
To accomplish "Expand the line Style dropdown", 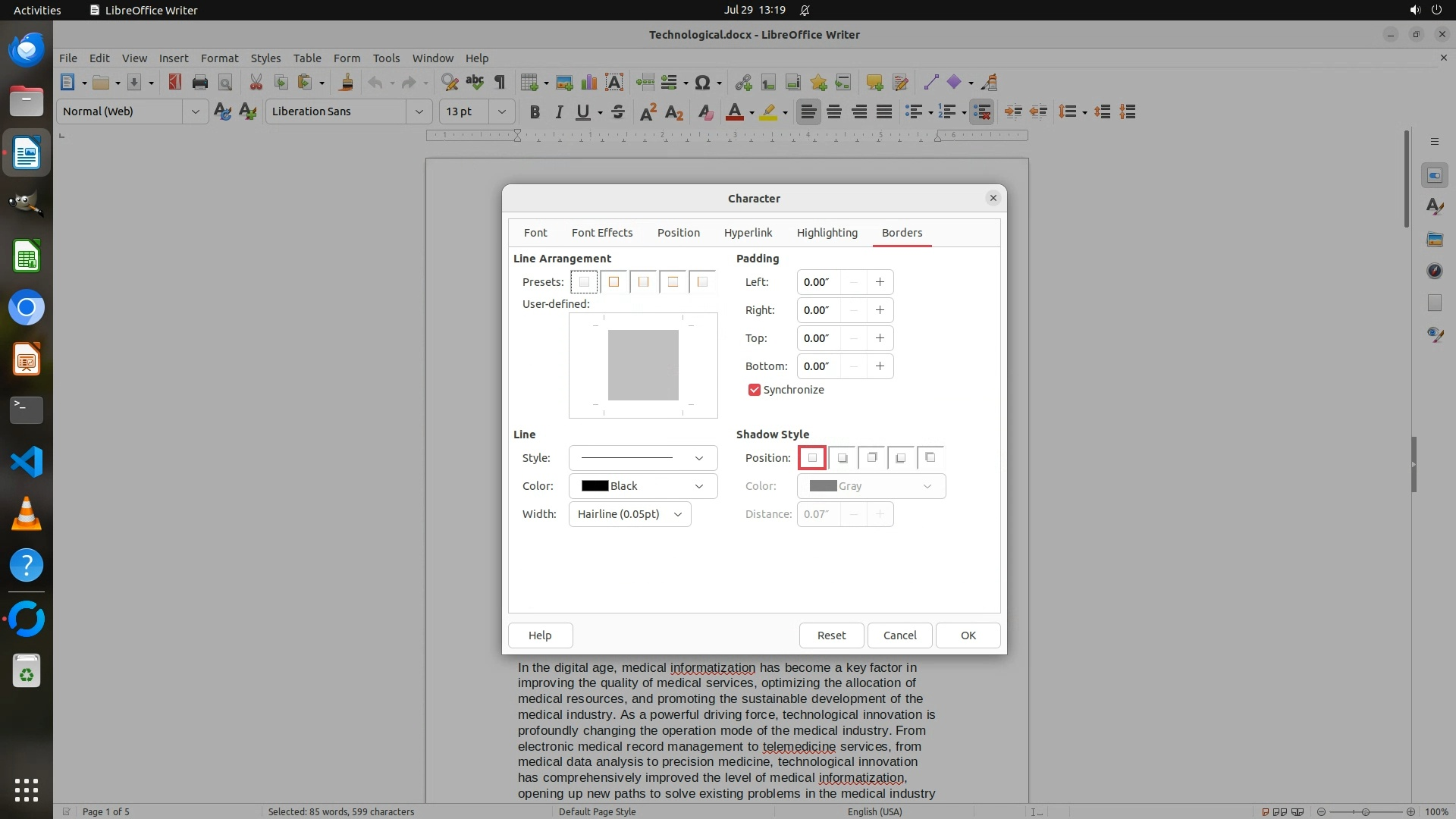I will pyautogui.click(x=642, y=458).
